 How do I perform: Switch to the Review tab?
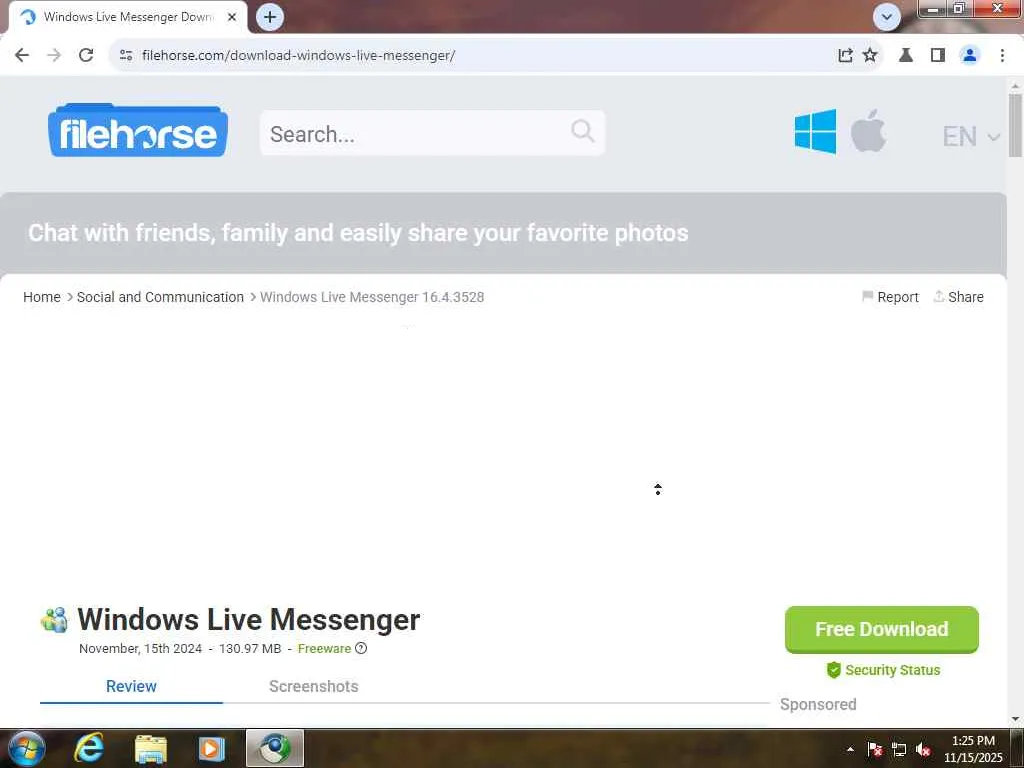click(x=131, y=686)
